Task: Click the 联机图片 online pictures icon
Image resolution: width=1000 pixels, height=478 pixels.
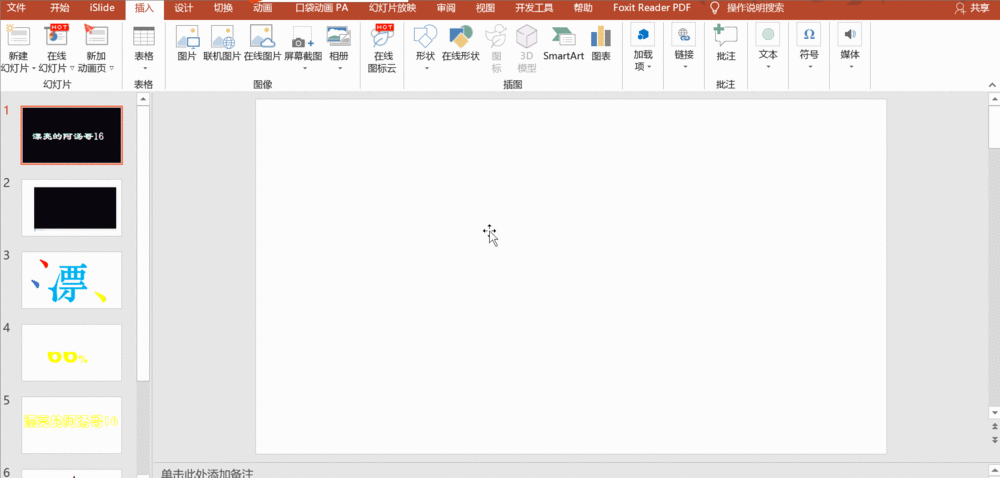Action: (223, 37)
